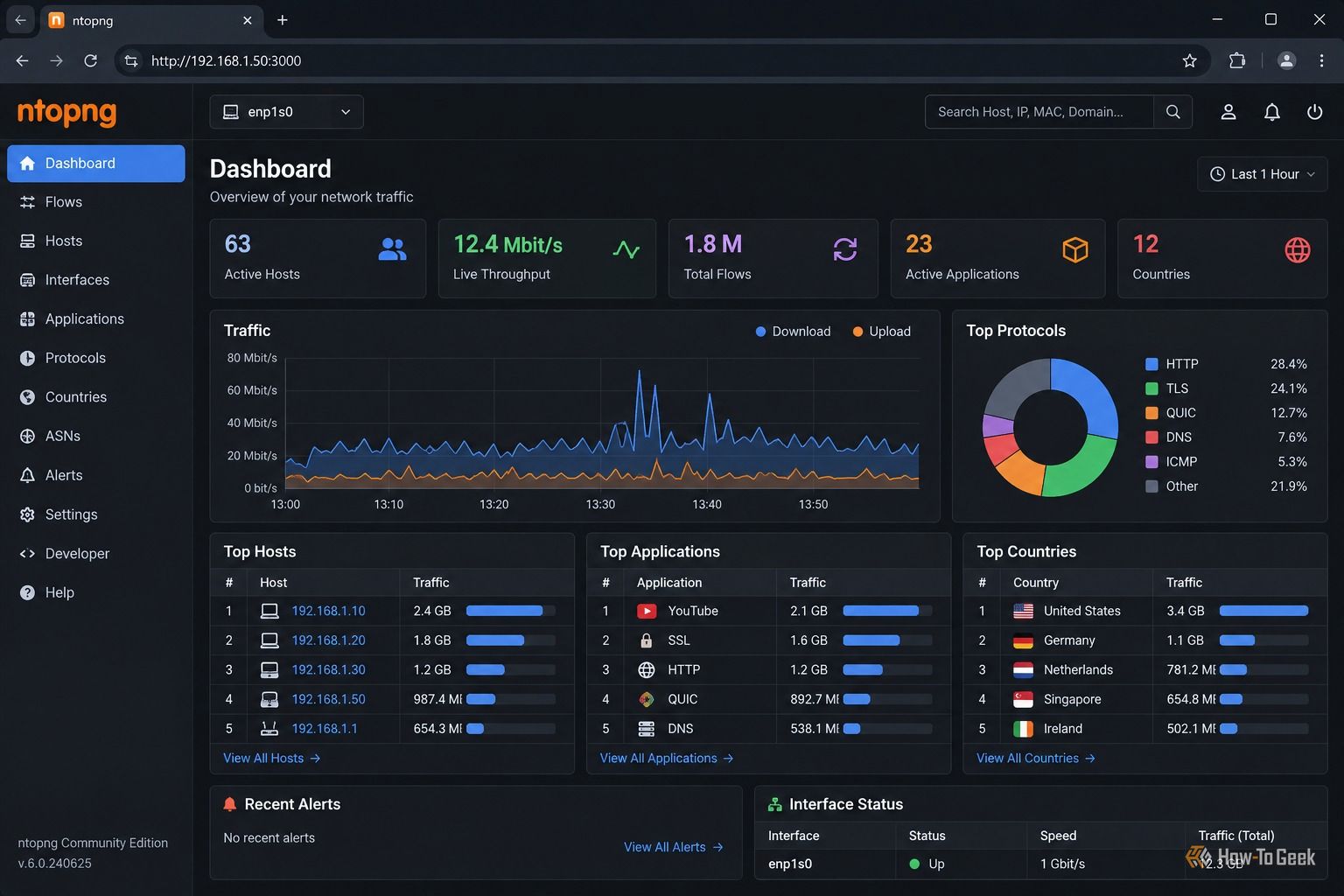Click the QUIC application icon
This screenshot has width=1344, height=896.
point(647,699)
